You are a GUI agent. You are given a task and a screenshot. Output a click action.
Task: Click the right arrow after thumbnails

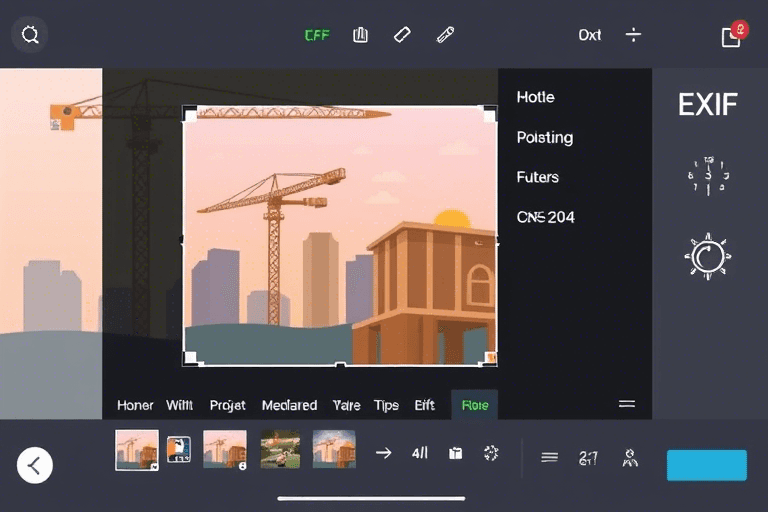point(383,453)
